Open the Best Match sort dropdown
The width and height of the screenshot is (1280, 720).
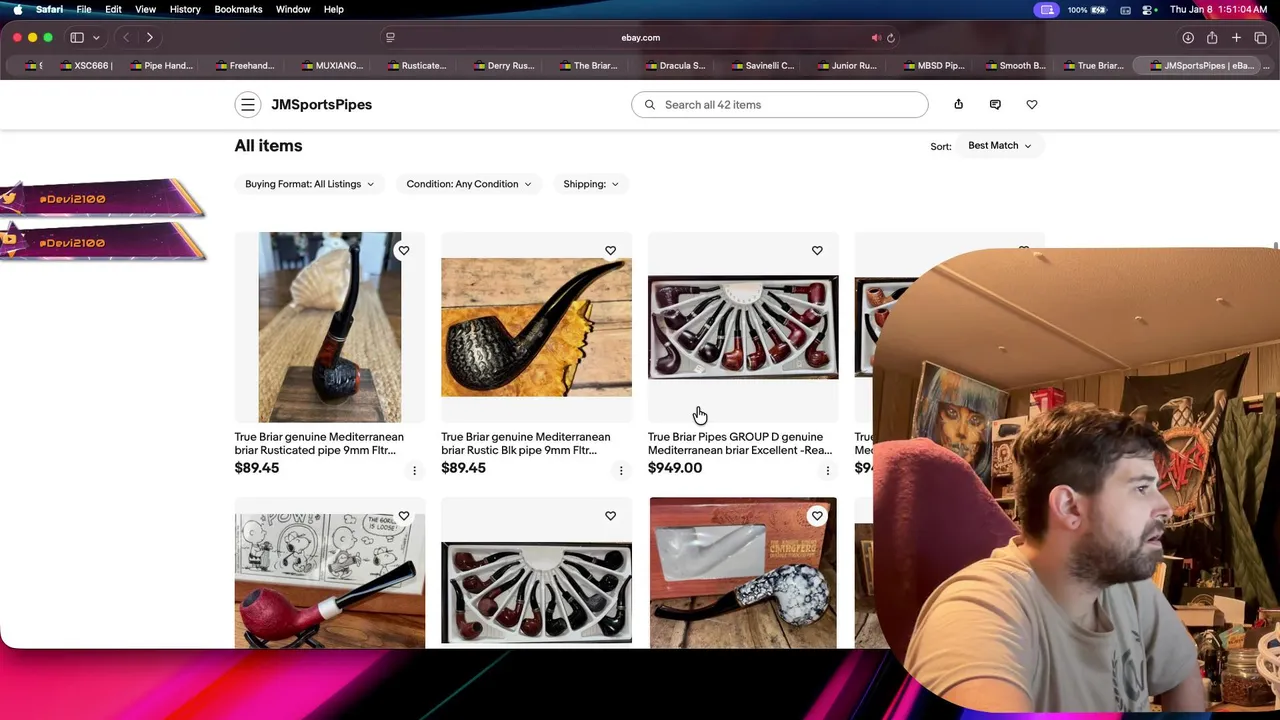click(x=999, y=146)
